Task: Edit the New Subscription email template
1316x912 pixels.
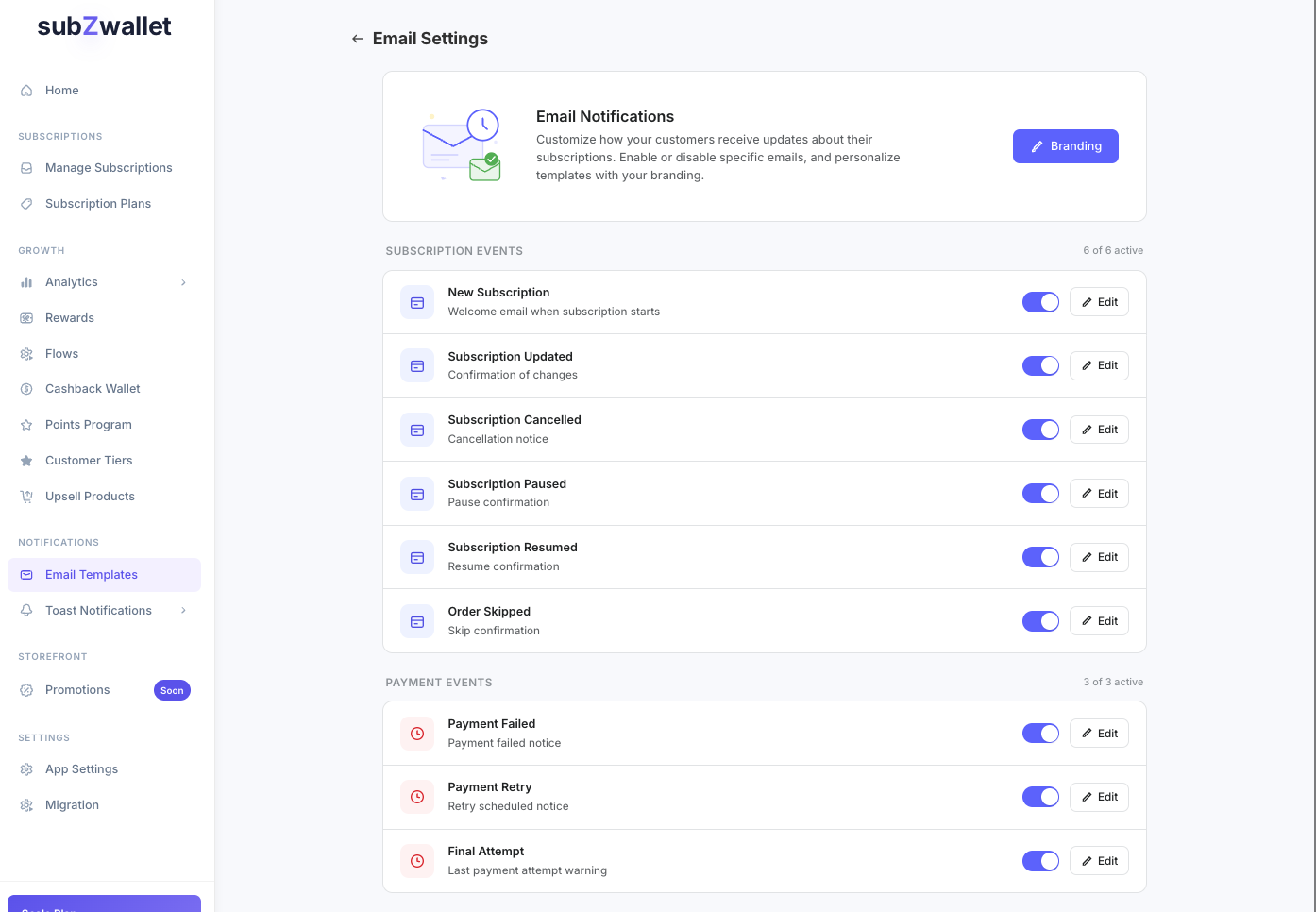Action: pos(1099,302)
